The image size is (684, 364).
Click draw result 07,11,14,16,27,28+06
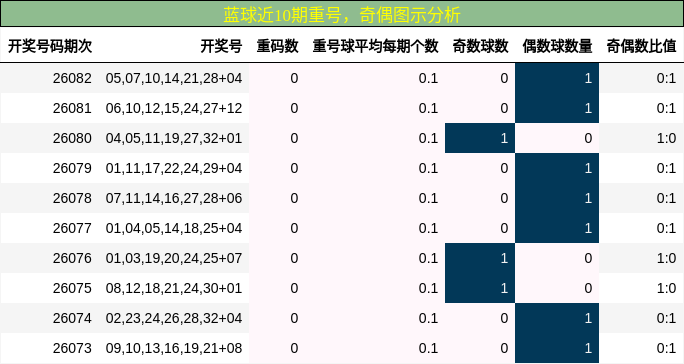click(x=174, y=198)
